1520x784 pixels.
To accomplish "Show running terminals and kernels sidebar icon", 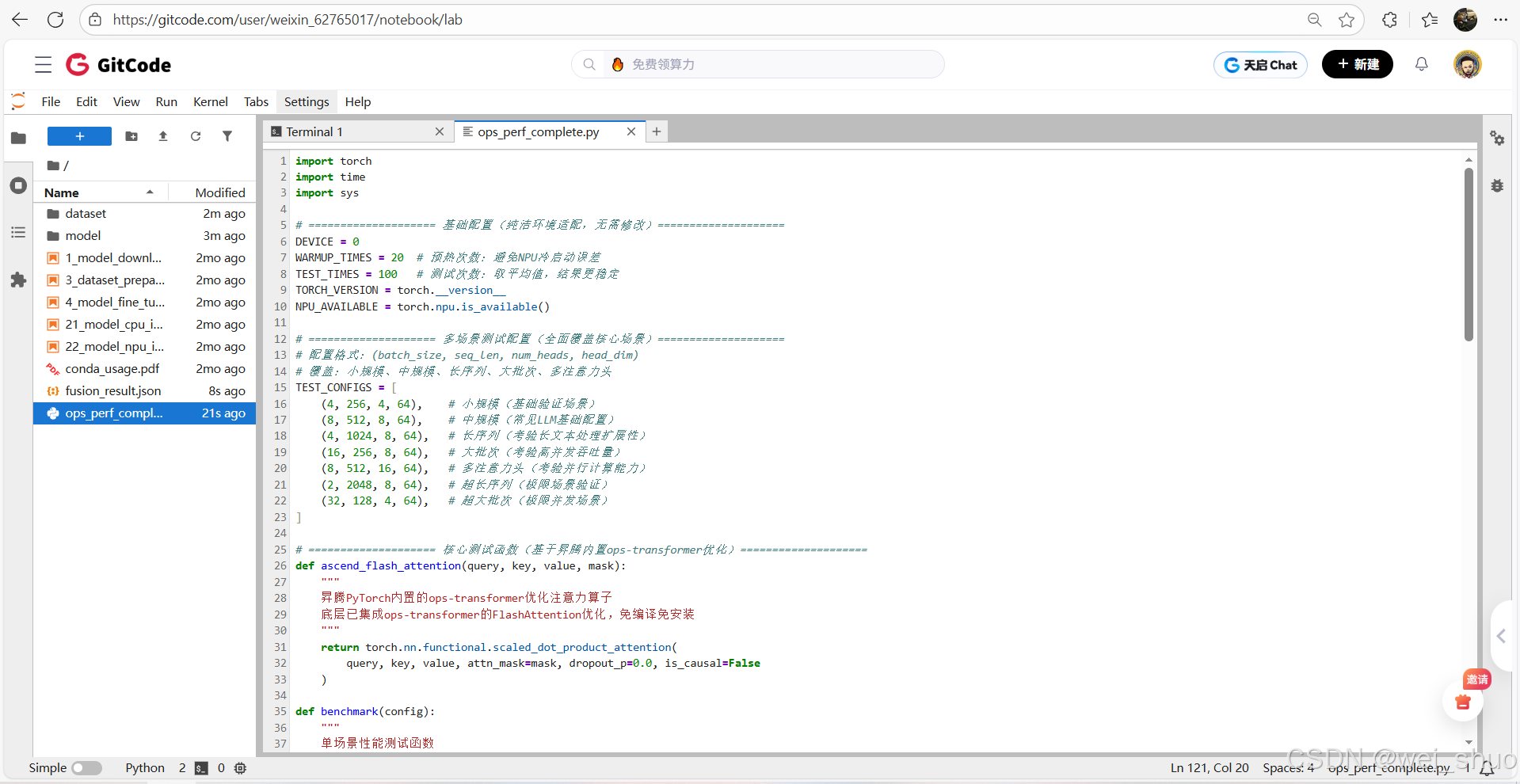I will pyautogui.click(x=18, y=185).
